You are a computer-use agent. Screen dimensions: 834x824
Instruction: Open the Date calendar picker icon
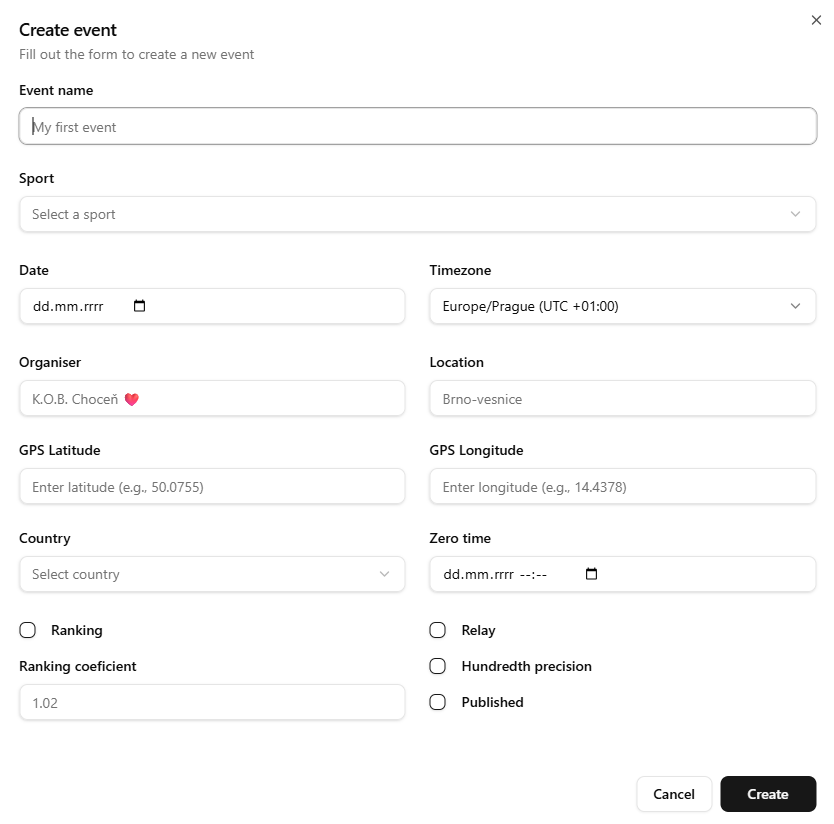point(139,306)
